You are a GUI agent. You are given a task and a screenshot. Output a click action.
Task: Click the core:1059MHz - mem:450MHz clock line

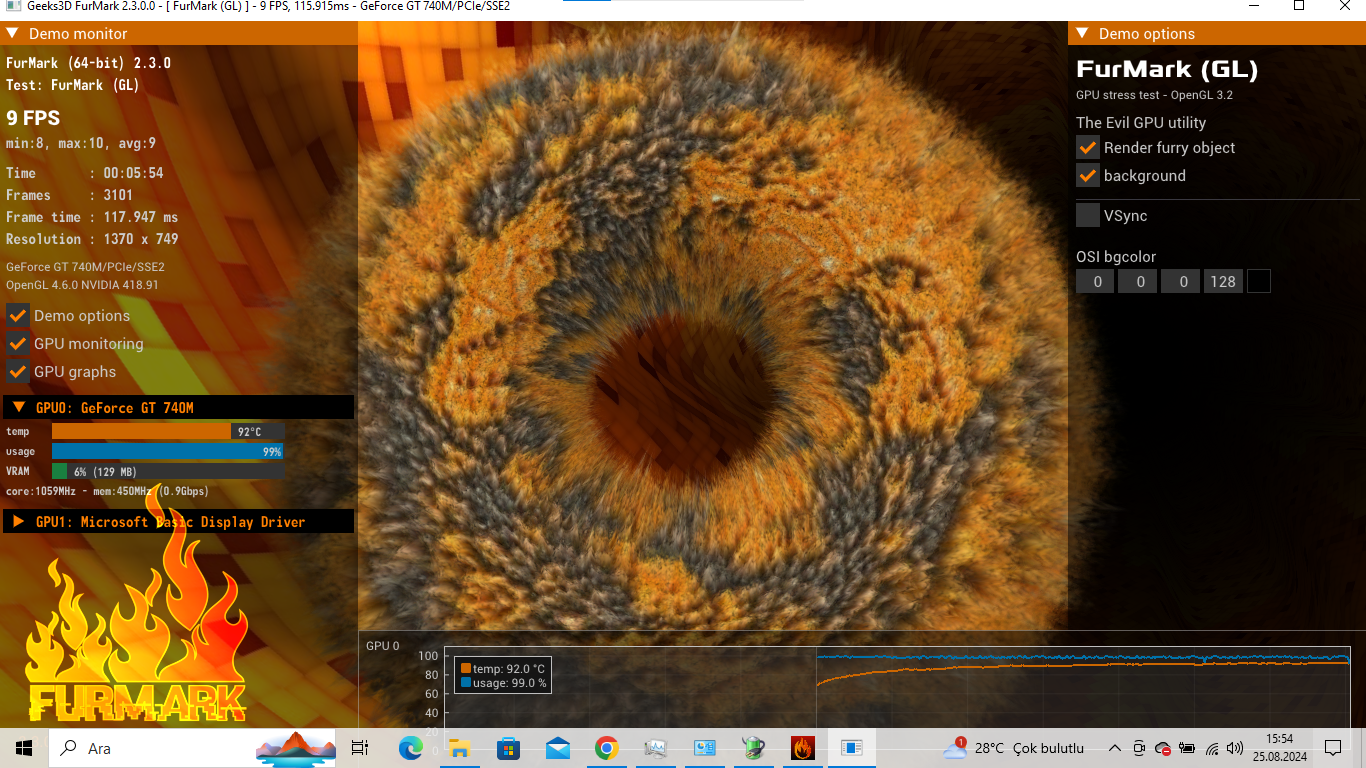coord(107,491)
